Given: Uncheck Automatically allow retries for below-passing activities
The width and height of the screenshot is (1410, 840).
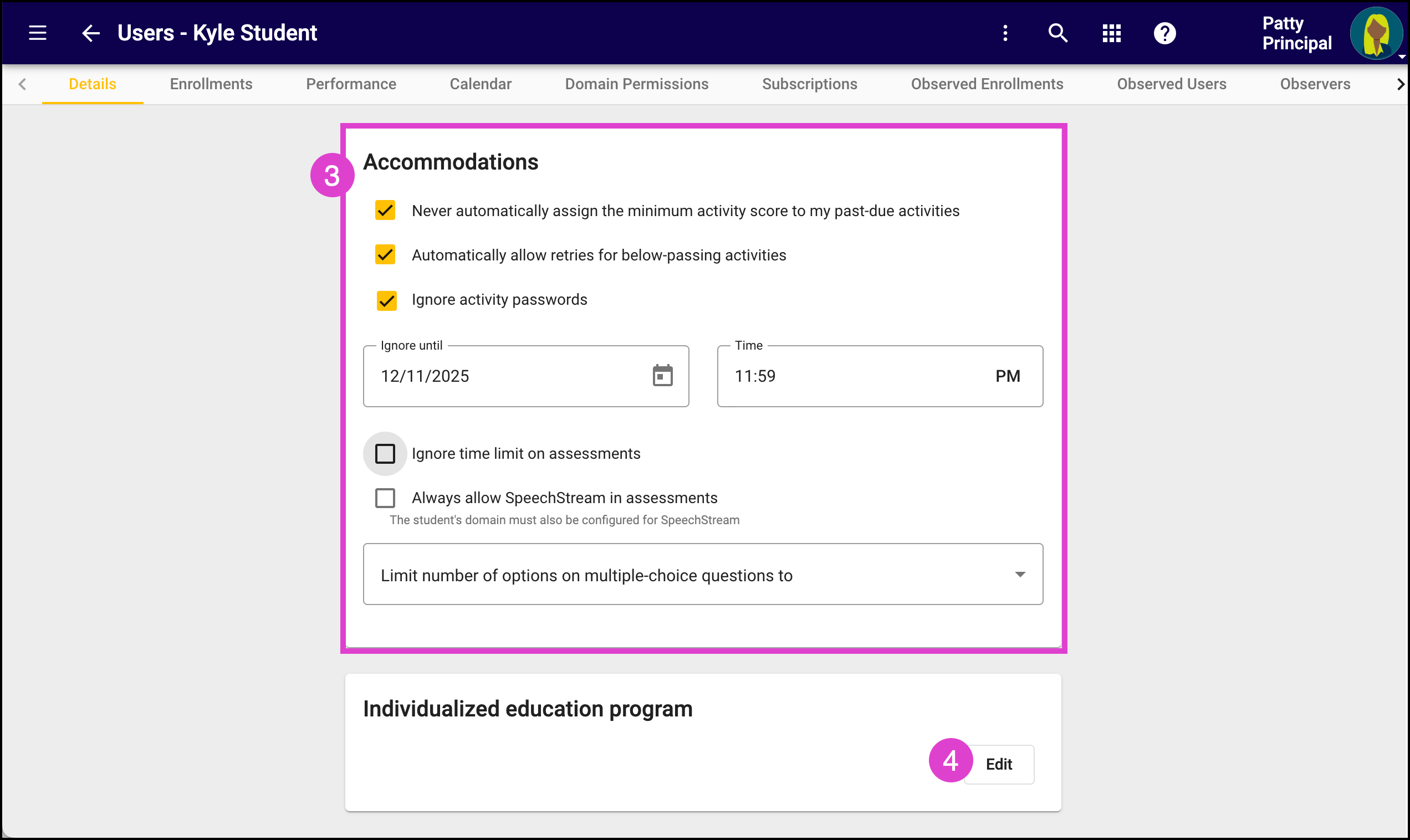Looking at the screenshot, I should coord(385,255).
